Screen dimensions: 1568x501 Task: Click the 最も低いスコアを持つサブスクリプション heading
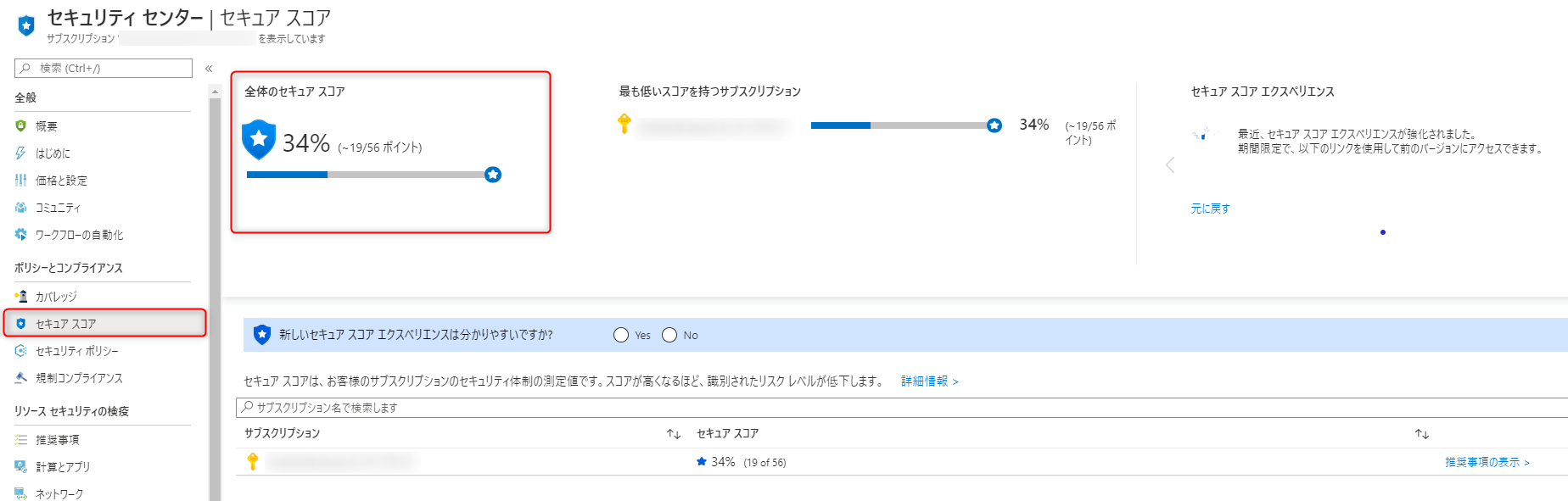pos(709,92)
